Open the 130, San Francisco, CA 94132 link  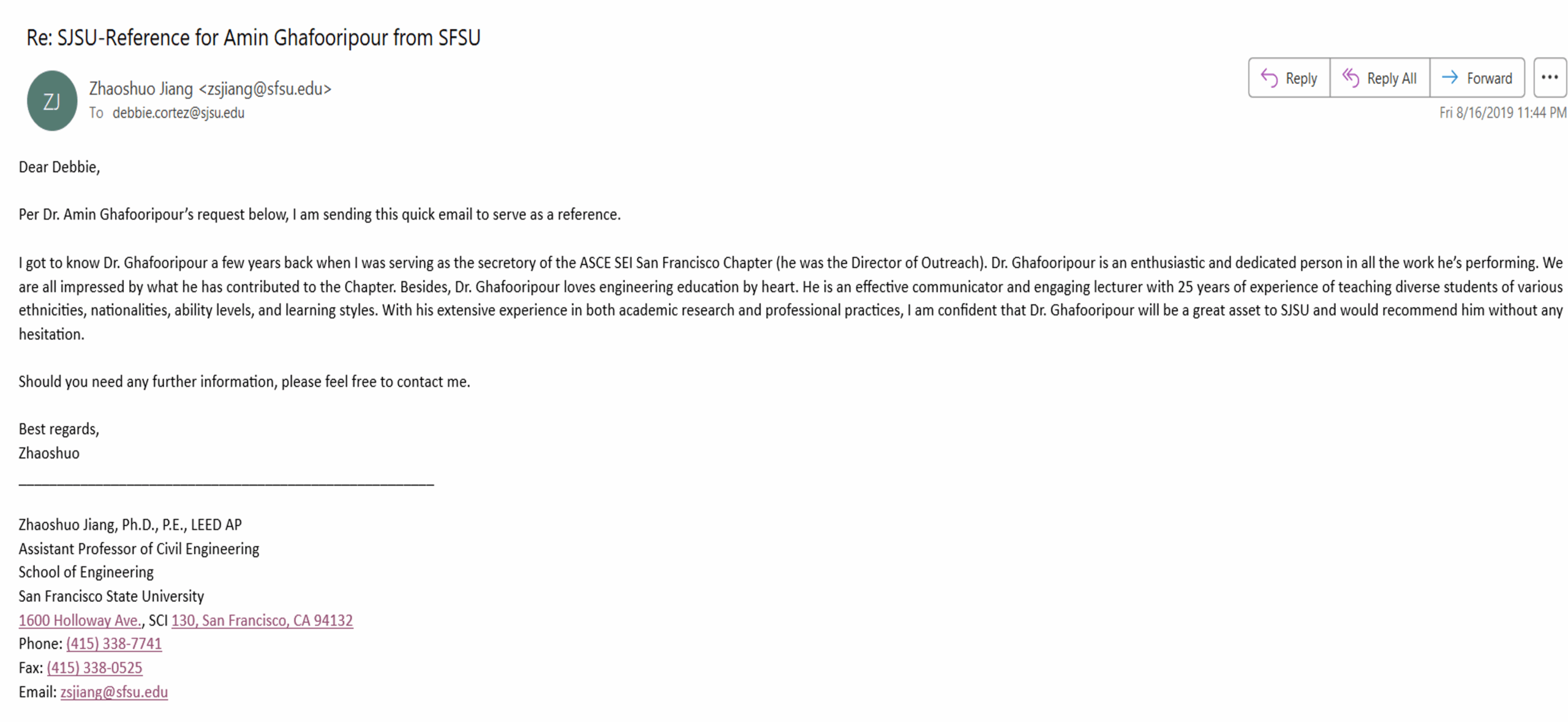pos(262,620)
